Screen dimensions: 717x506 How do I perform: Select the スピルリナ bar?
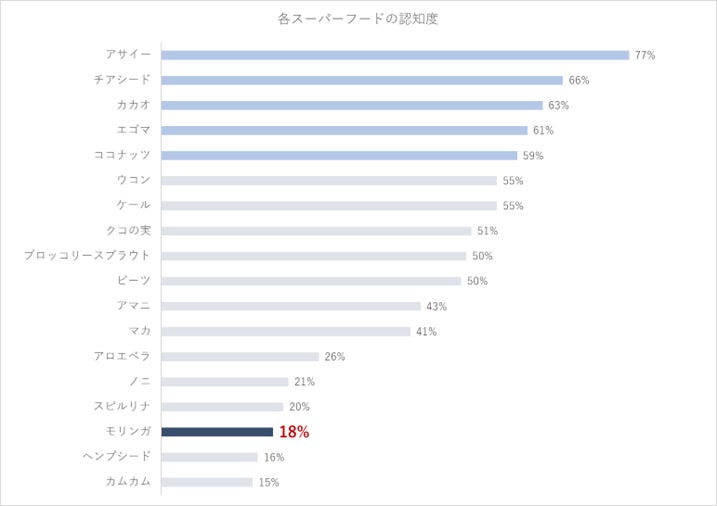point(221,407)
